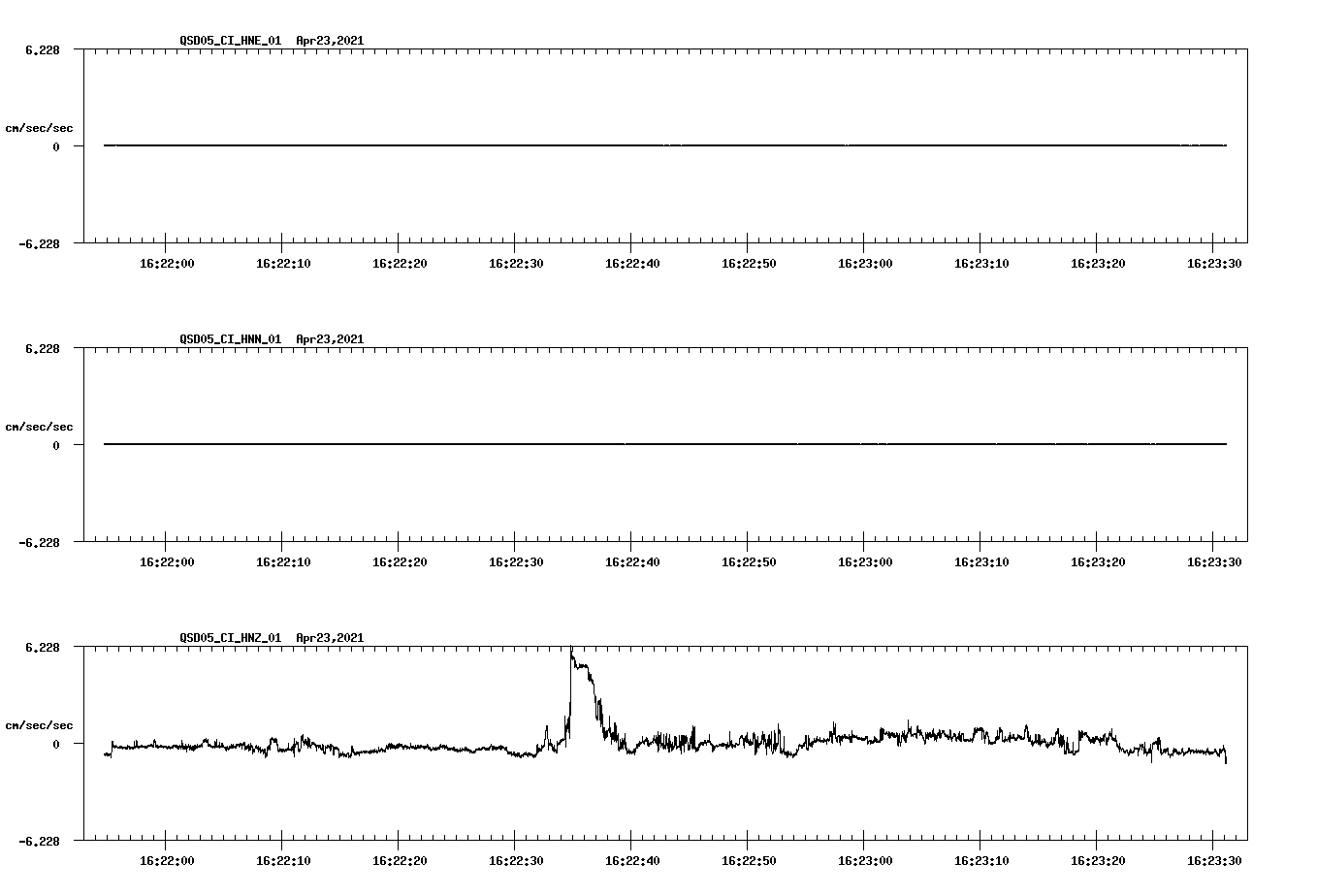The image size is (1317, 896).
Task: Click the cm/sec/sec axis label of HNZ plot
Action: [x=40, y=723]
